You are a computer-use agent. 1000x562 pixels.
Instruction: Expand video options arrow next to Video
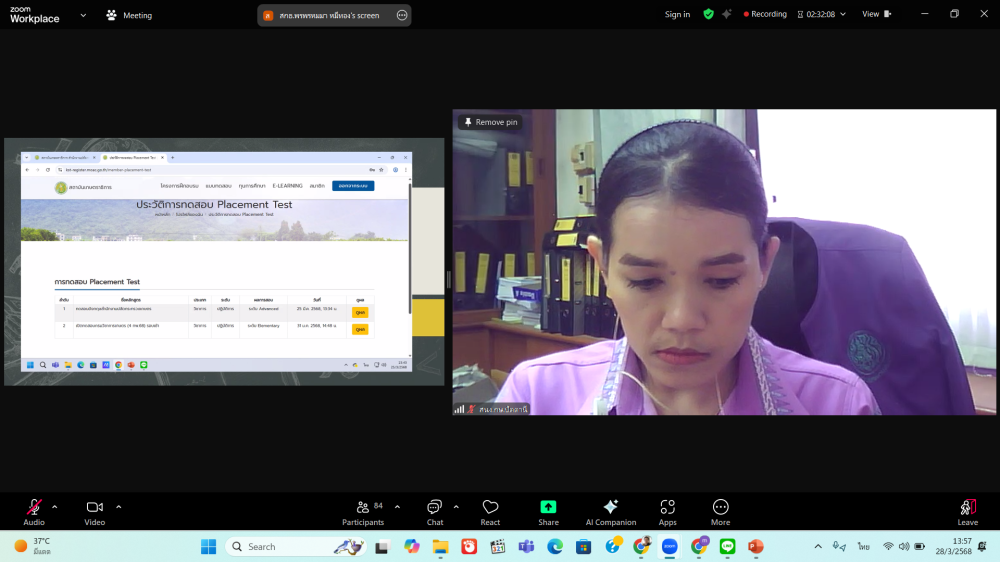pyautogui.click(x=119, y=506)
